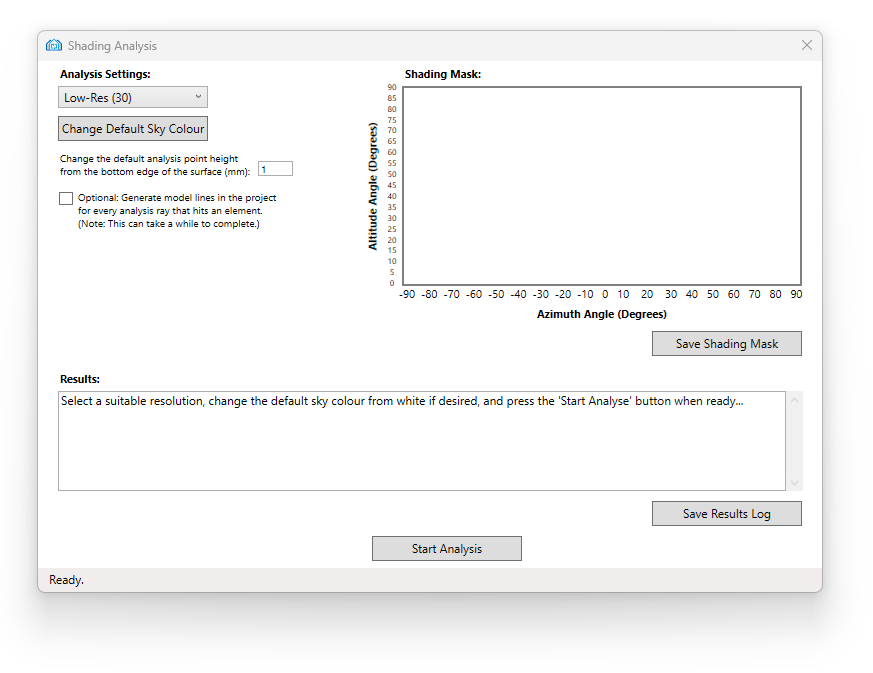The image size is (873, 673).
Task: Open the Low-Res (30) resolution dropdown
Action: click(133, 97)
